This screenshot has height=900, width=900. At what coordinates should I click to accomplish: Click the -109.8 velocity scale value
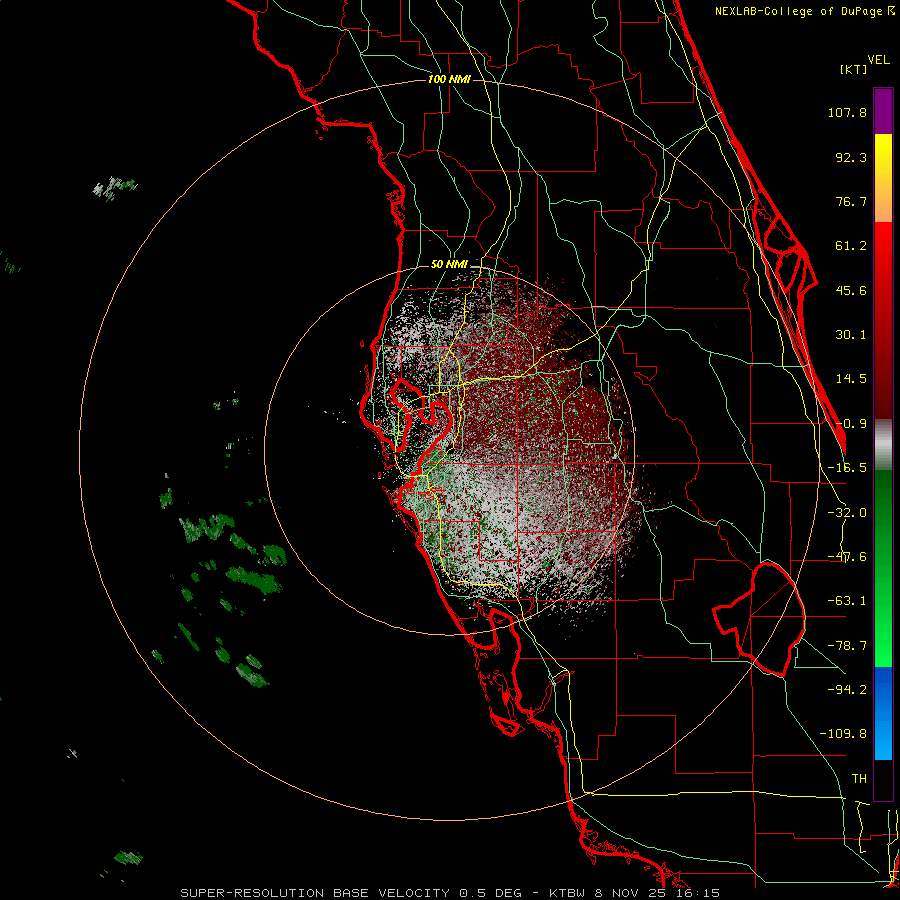coord(843,734)
